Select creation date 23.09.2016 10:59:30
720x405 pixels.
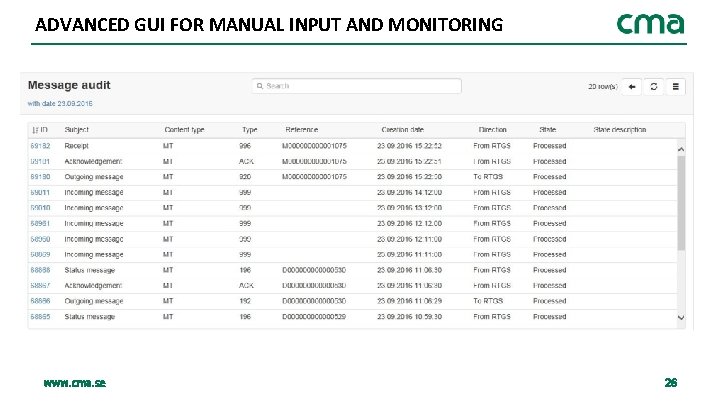410,317
